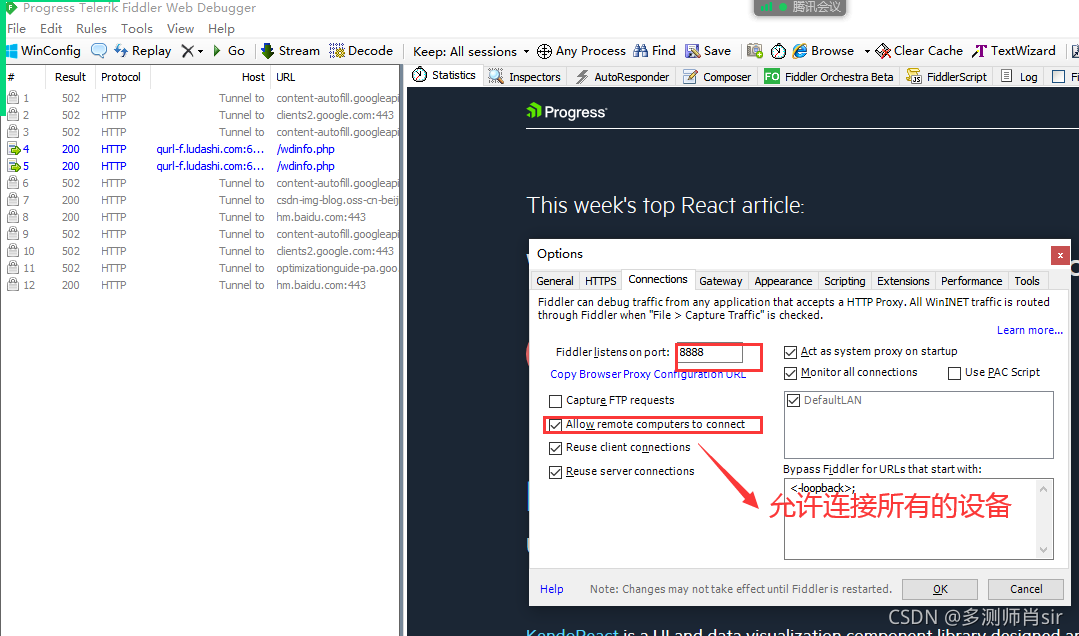This screenshot has width=1079, height=636.
Task: Click Cancel in the Options dialog
Action: click(x=1025, y=589)
